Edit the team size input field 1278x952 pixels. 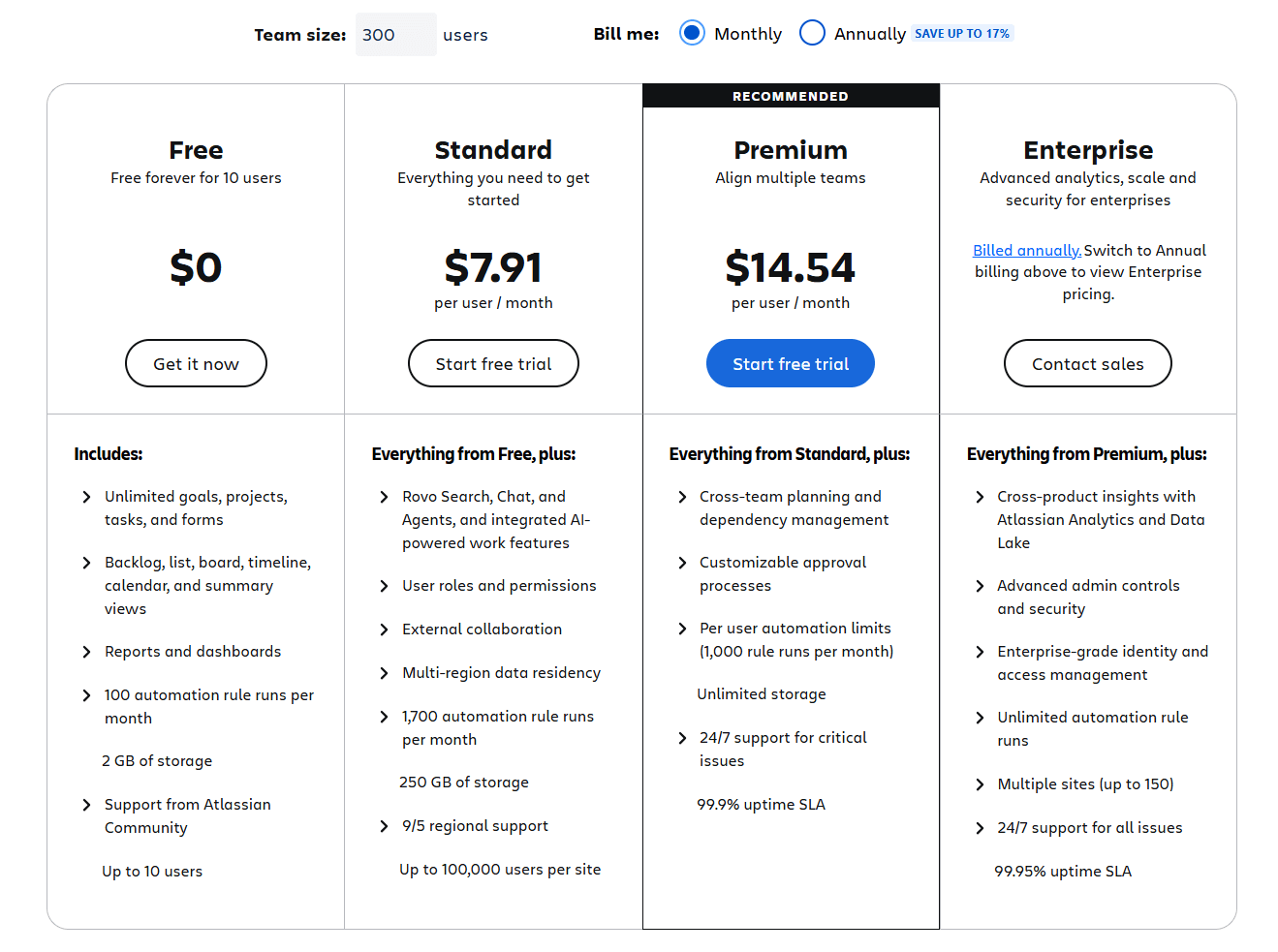click(x=395, y=34)
